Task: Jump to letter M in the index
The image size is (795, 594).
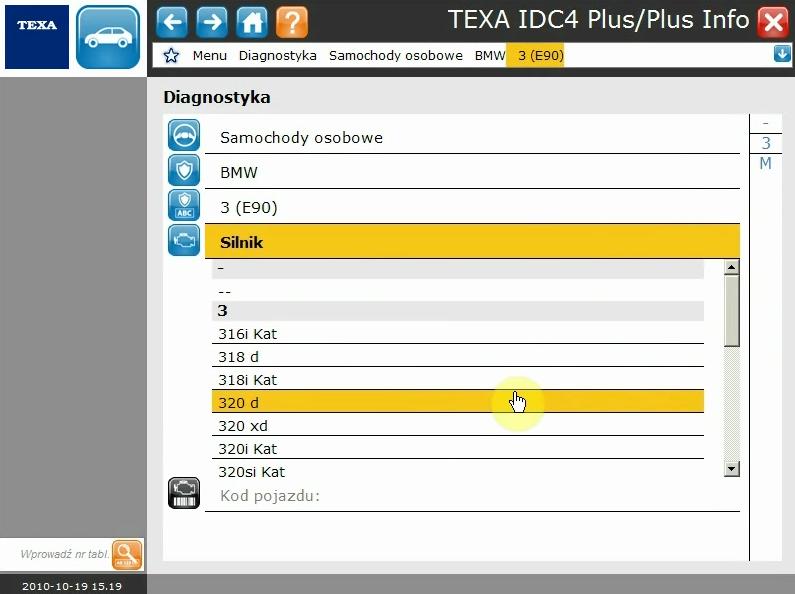Action: coord(765,164)
